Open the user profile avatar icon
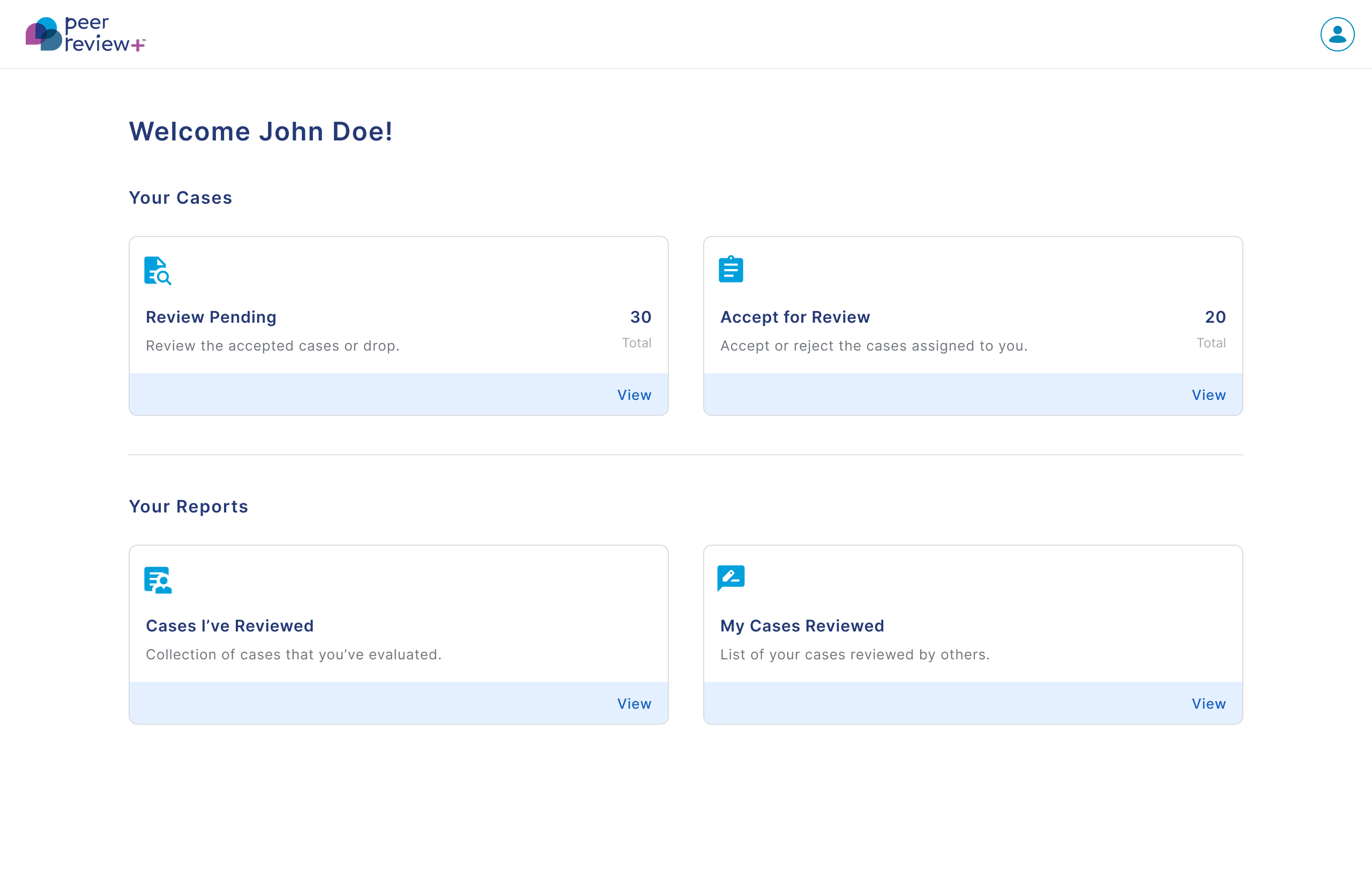1372x892 pixels. pos(1337,34)
